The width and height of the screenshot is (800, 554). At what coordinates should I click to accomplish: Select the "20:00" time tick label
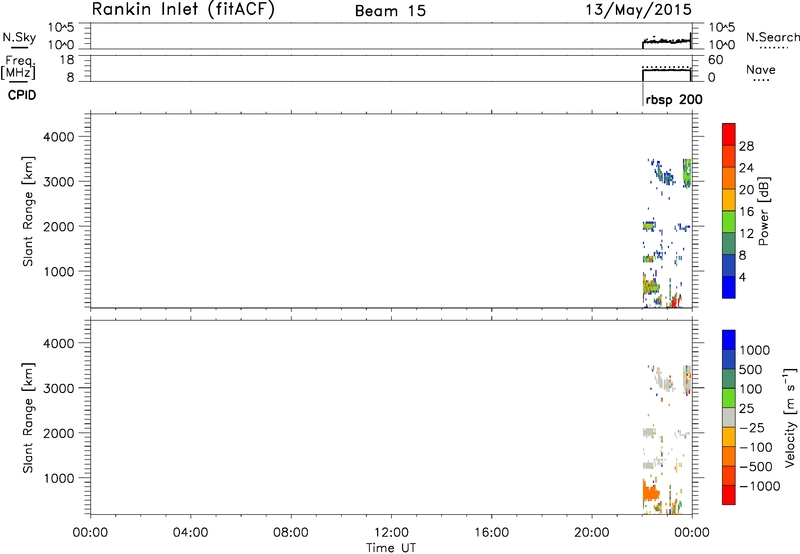point(592,533)
